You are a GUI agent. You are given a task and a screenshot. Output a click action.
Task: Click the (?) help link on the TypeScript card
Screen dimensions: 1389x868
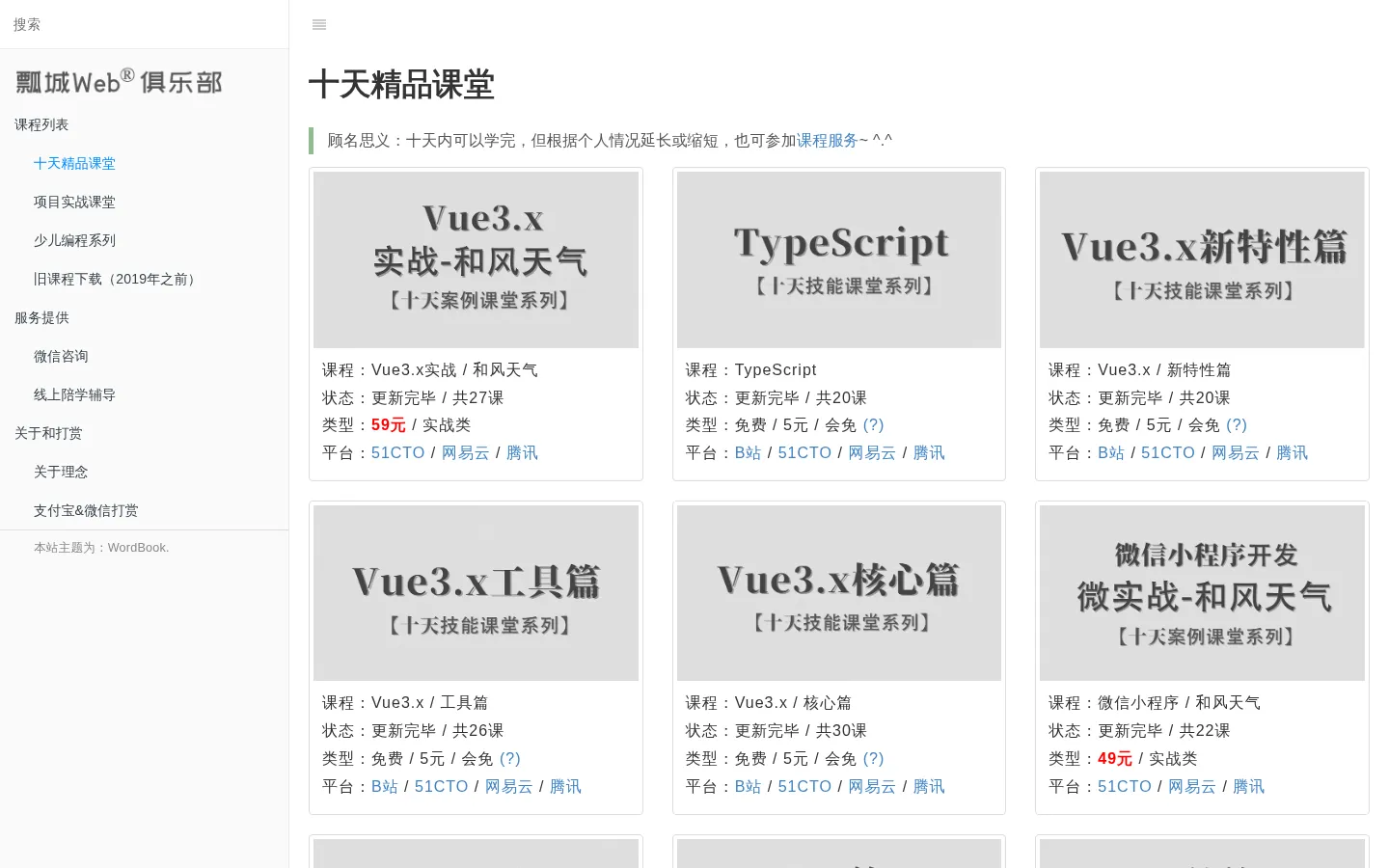point(873,425)
